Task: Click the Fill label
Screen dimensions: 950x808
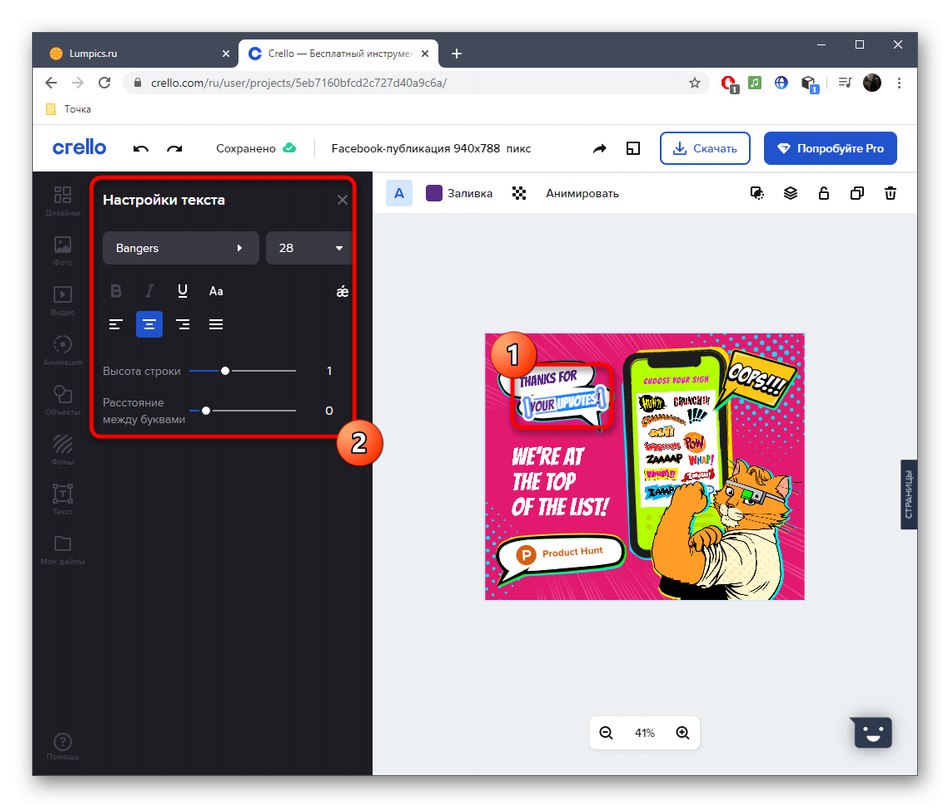Action: click(470, 193)
